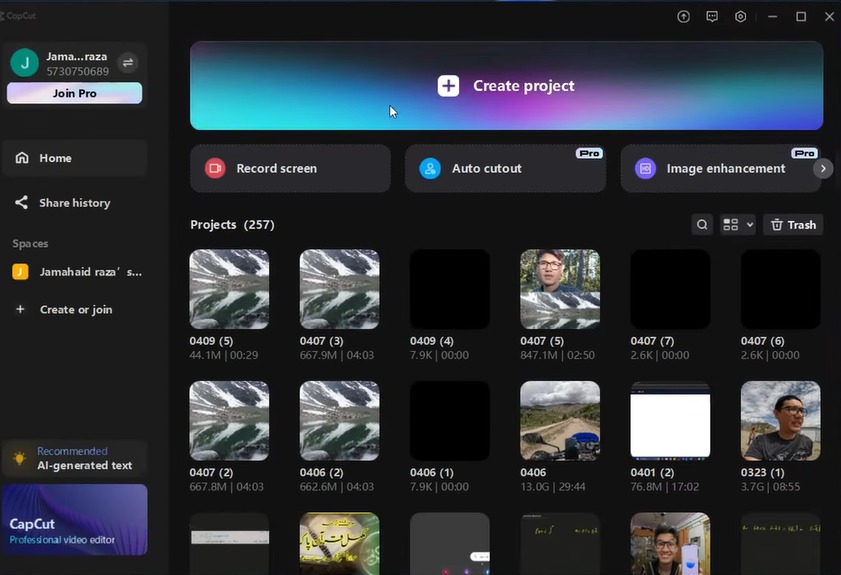This screenshot has height=575, width=841.
Task: Click the purple Image enhancement HD icon
Action: tap(645, 168)
